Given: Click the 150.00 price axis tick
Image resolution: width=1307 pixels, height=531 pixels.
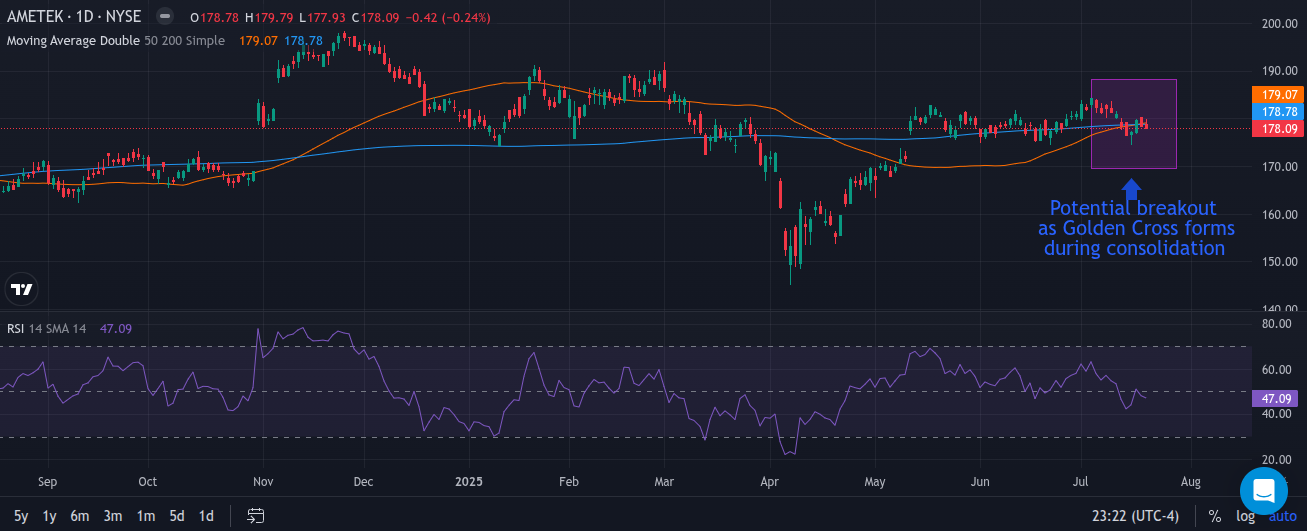Looking at the screenshot, I should tap(1279, 262).
